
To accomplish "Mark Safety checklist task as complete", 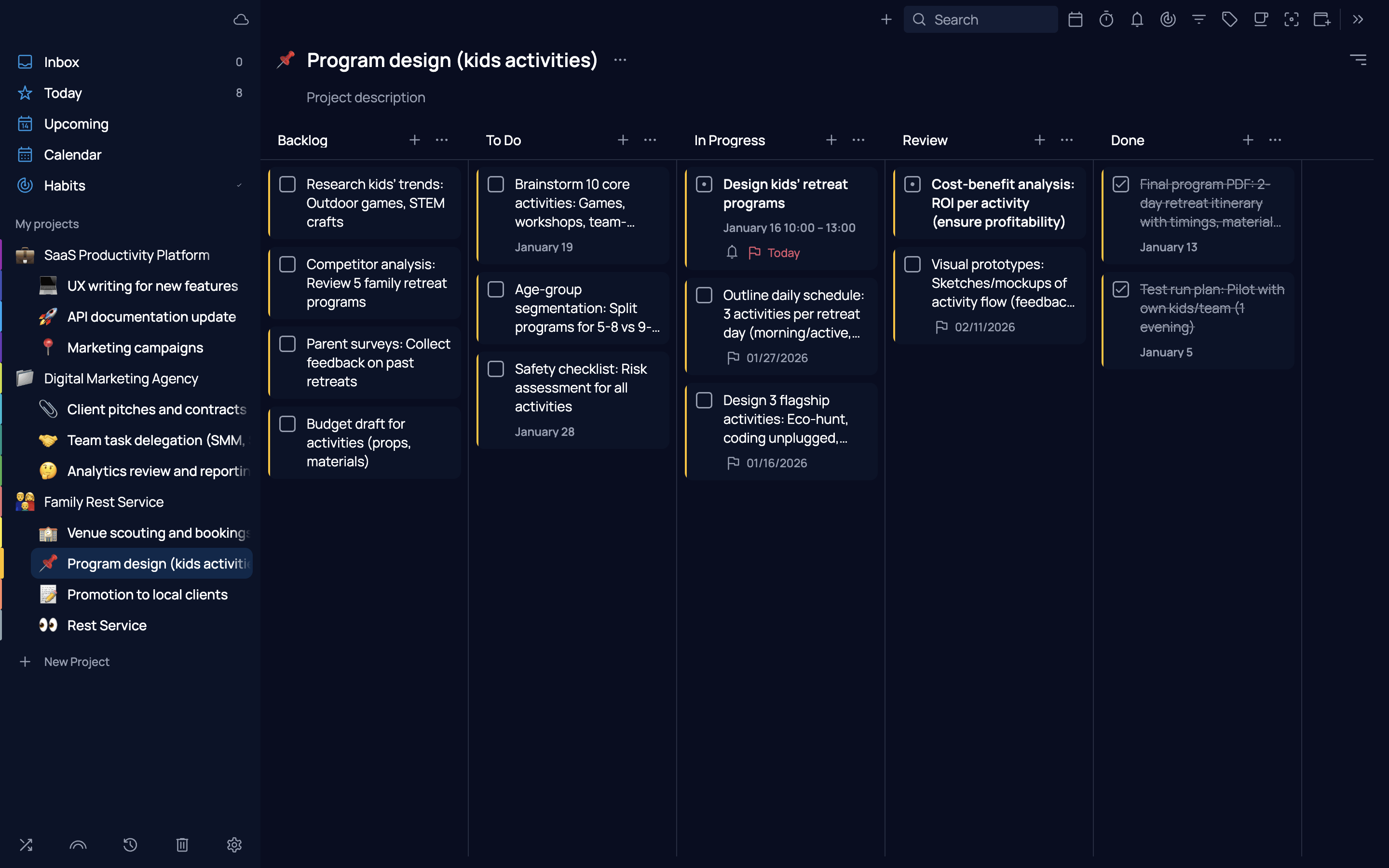I will 496,369.
